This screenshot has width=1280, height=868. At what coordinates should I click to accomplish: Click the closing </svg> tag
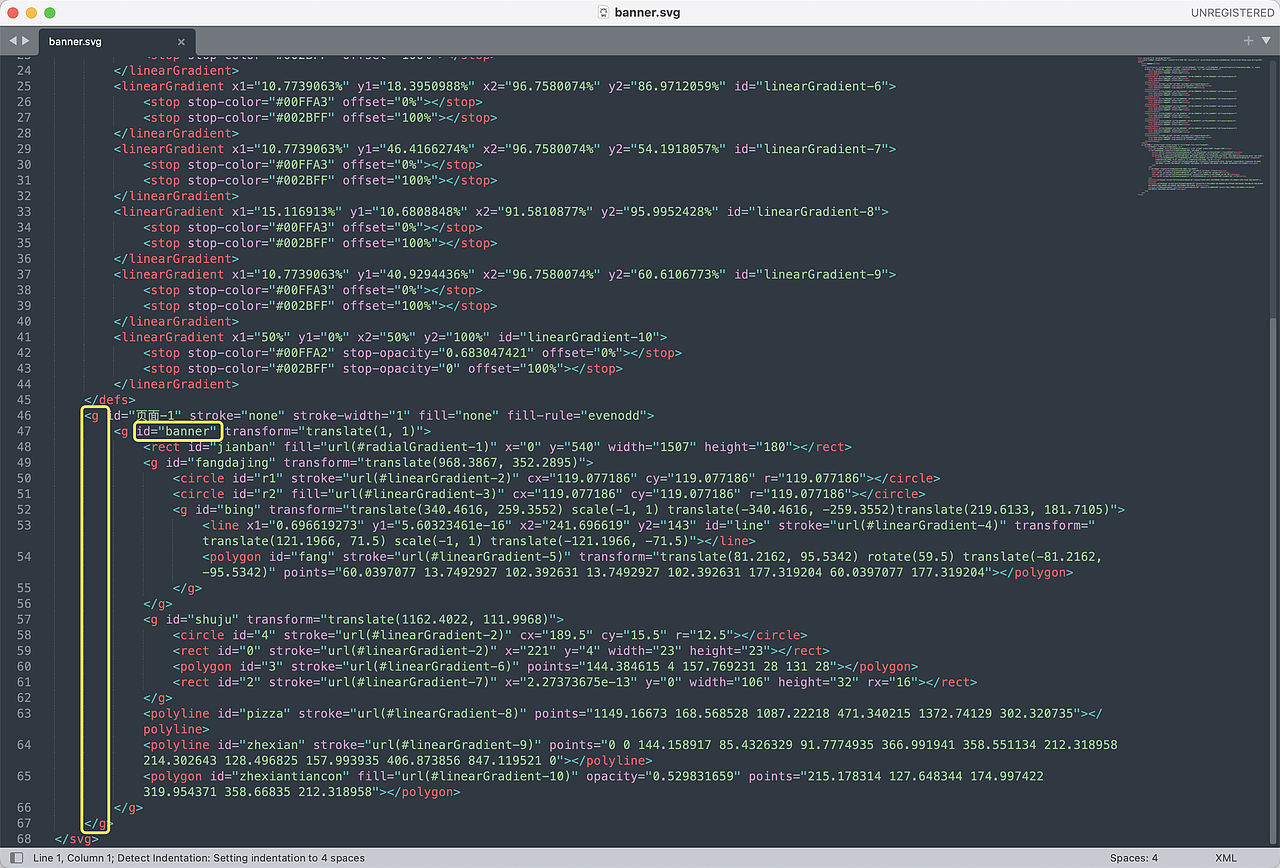[77, 839]
